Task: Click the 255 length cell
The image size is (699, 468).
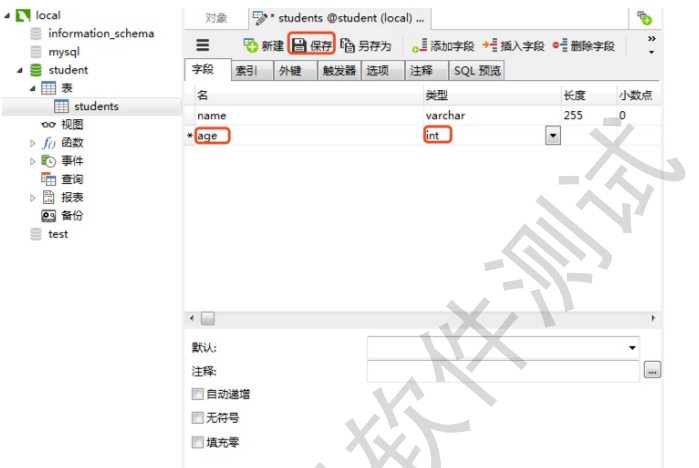Action: click(x=588, y=115)
